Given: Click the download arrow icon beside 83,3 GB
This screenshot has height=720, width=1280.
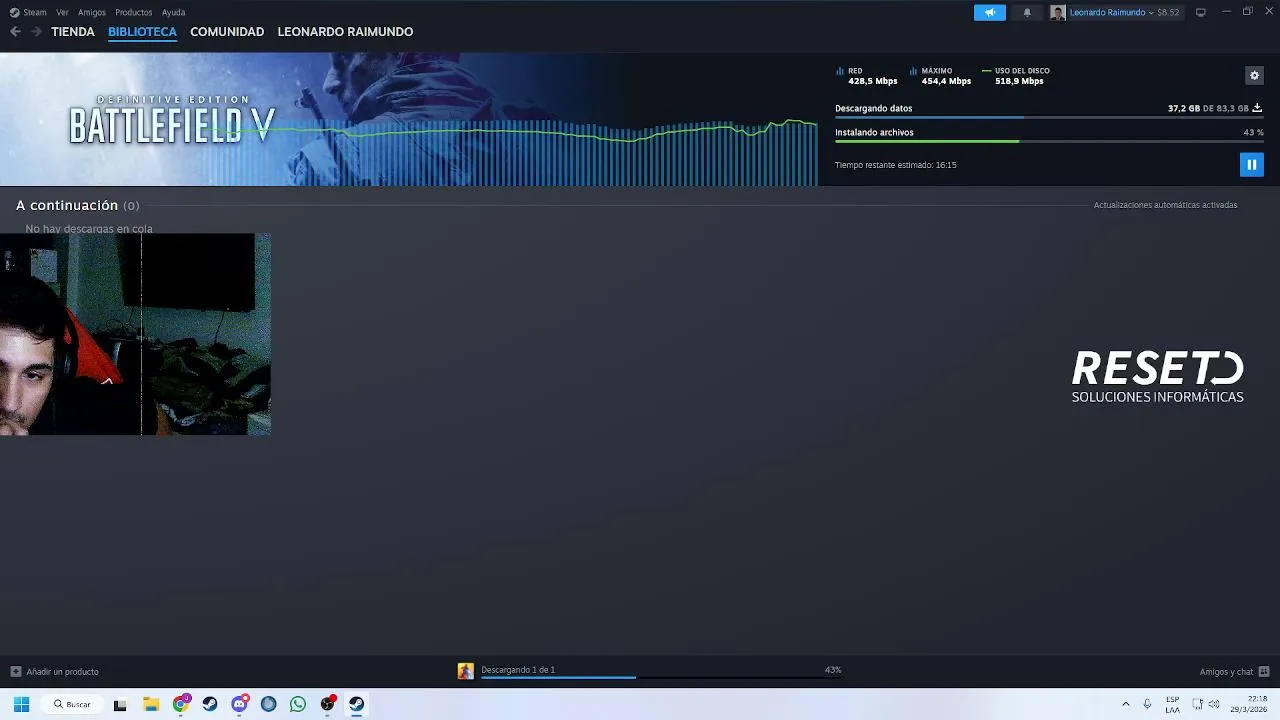Looking at the screenshot, I should coord(1257,108).
